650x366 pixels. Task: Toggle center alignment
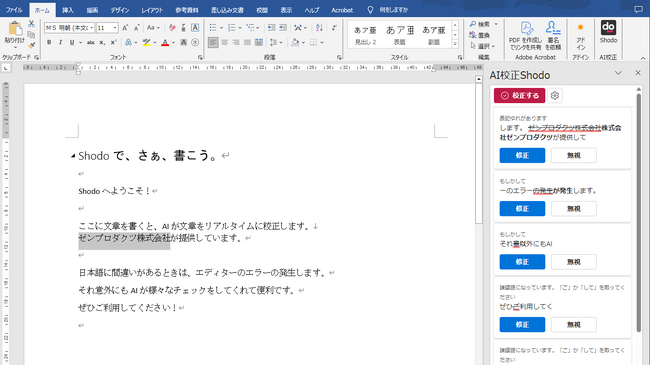pos(224,42)
